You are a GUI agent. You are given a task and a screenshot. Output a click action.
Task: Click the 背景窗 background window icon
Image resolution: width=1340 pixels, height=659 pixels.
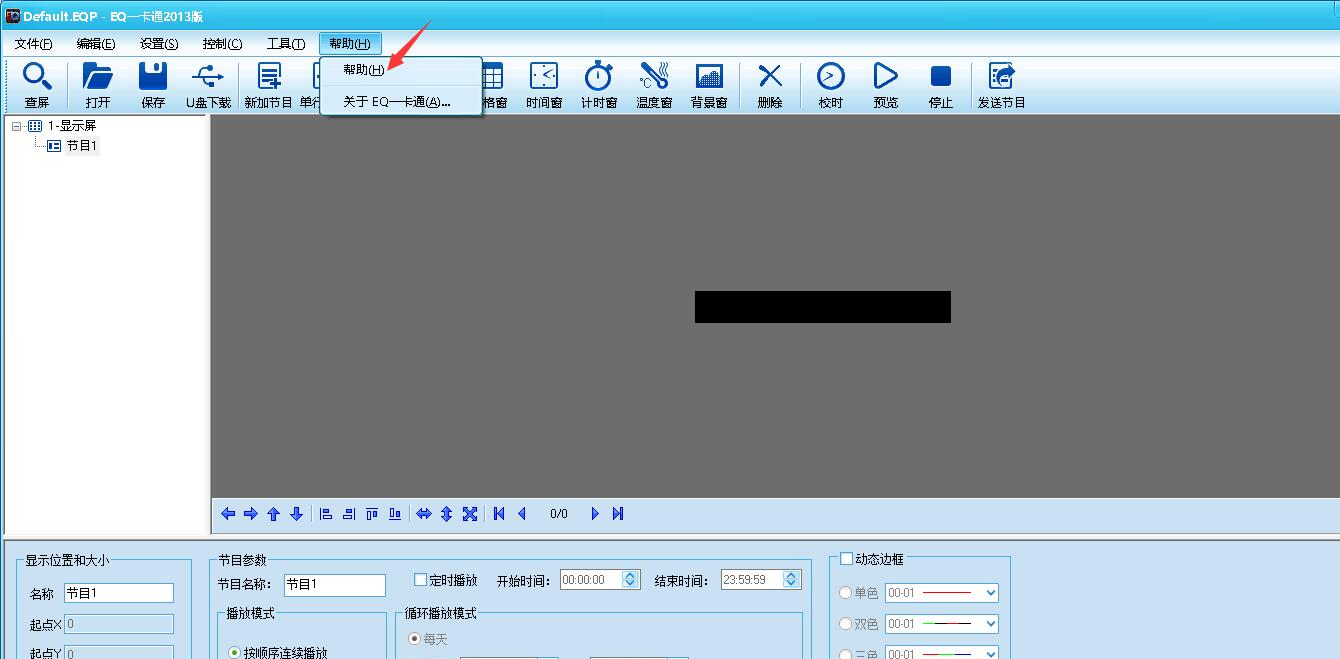(709, 85)
